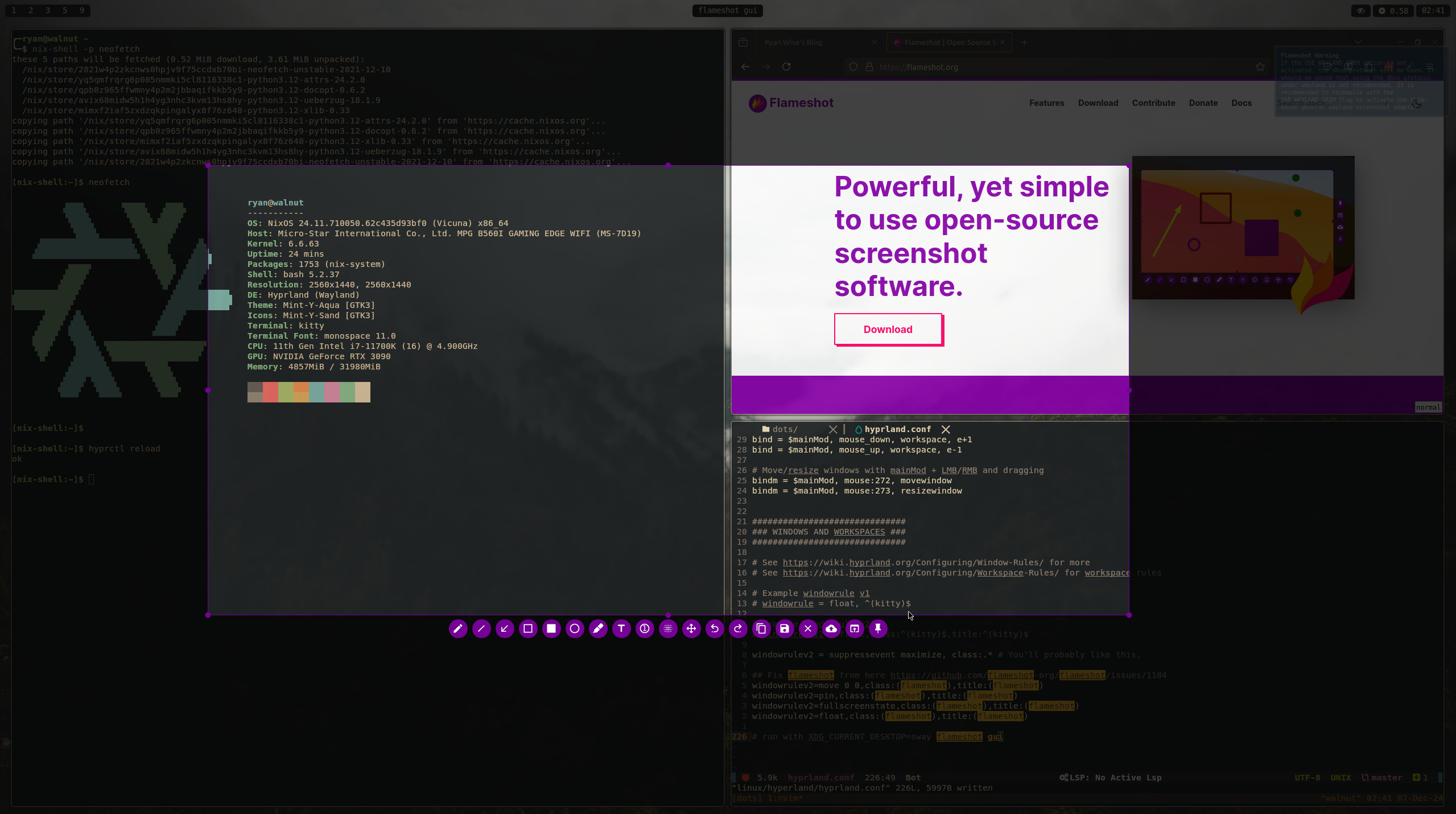Screen dimensions: 1456x814
Task: Click the 0.58 CPU load indicator
Action: [1393, 10]
